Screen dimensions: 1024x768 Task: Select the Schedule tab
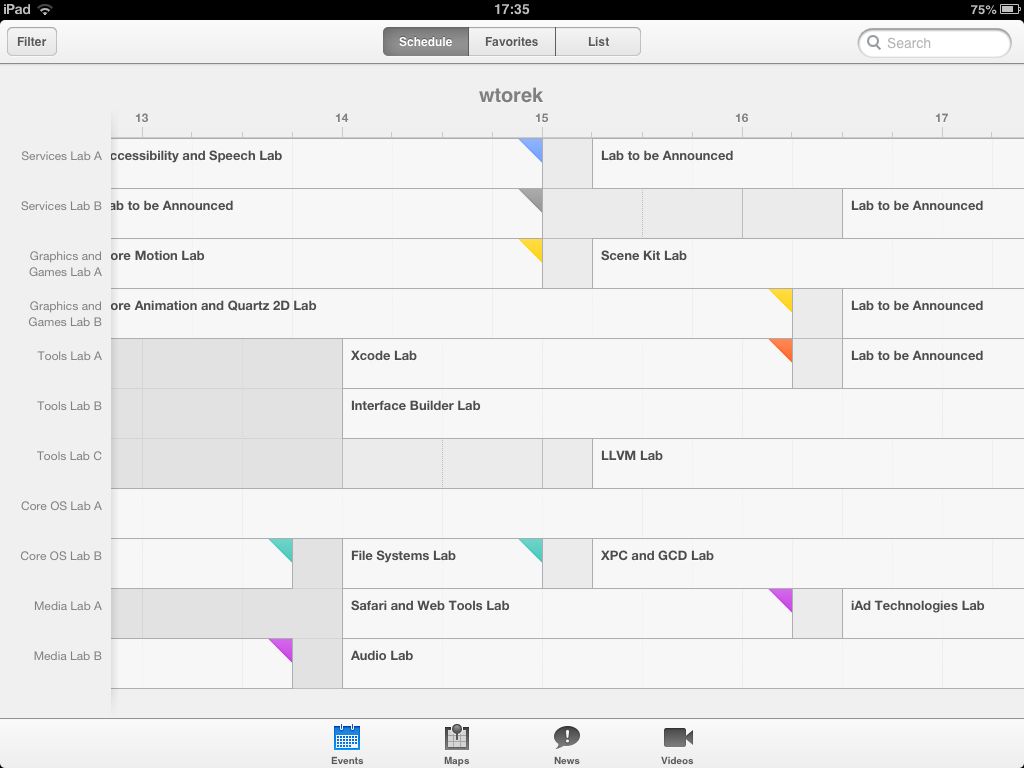click(424, 41)
